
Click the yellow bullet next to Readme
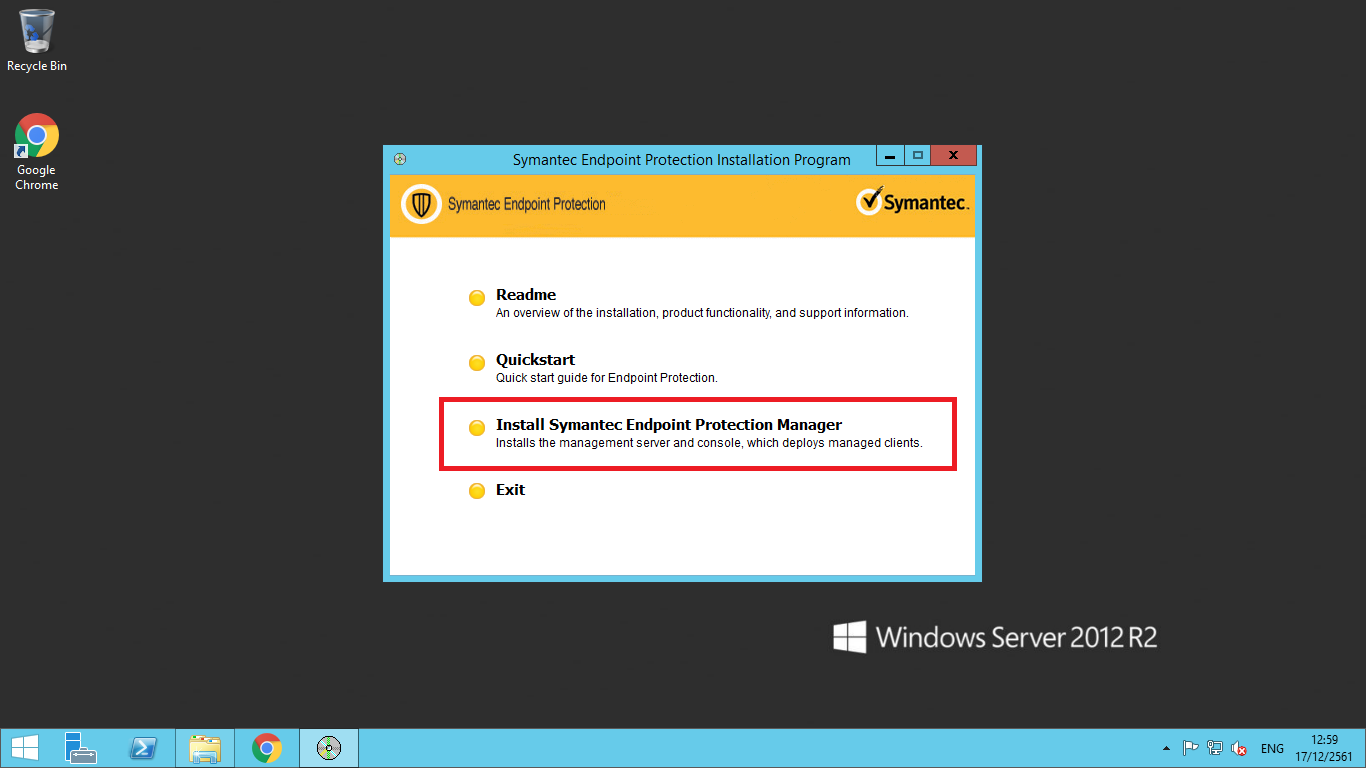click(x=477, y=298)
